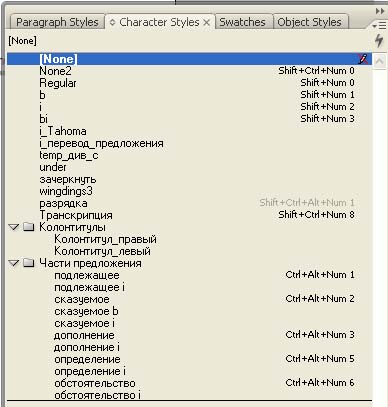Select the определение i style

[189, 371]
